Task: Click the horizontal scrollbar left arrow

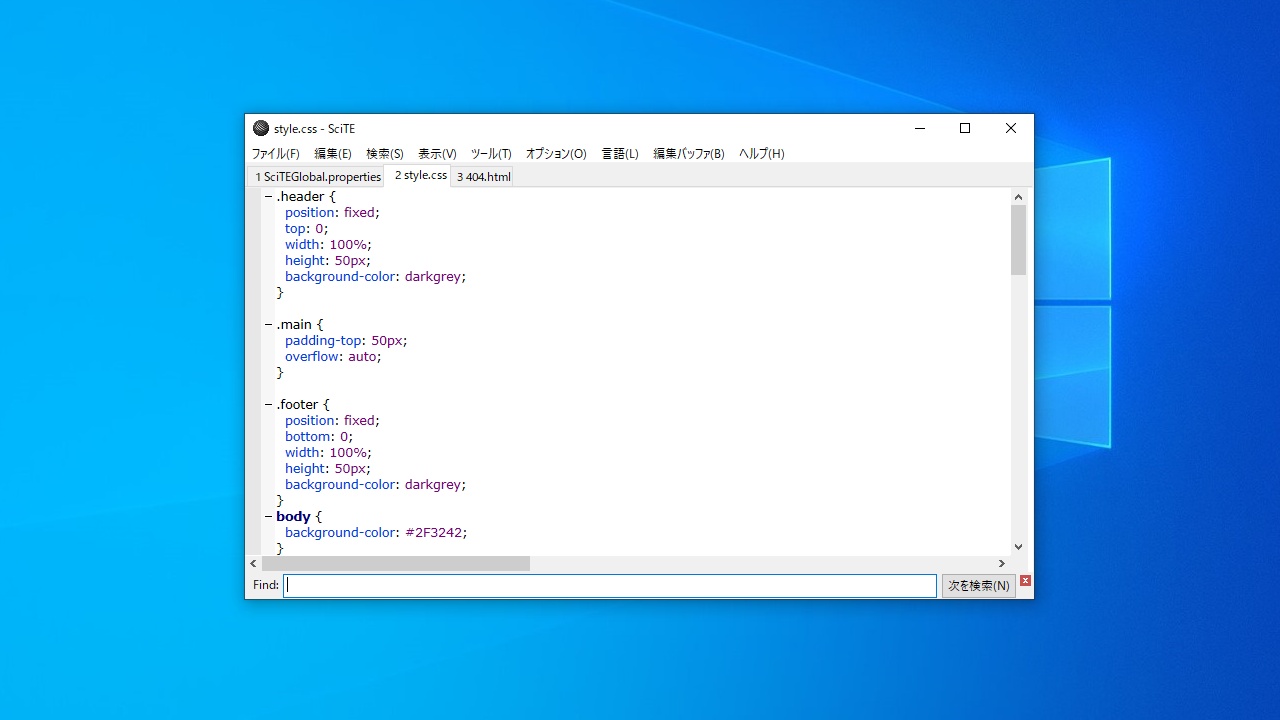Action: [253, 564]
